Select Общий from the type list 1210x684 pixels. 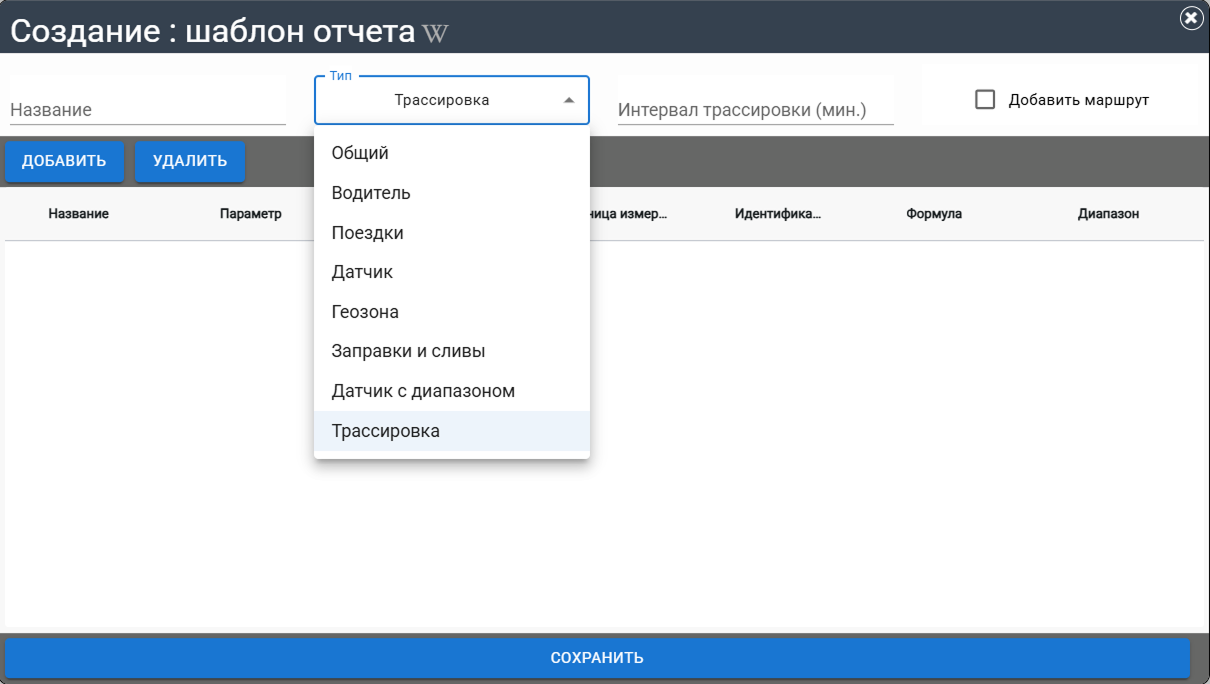click(360, 153)
